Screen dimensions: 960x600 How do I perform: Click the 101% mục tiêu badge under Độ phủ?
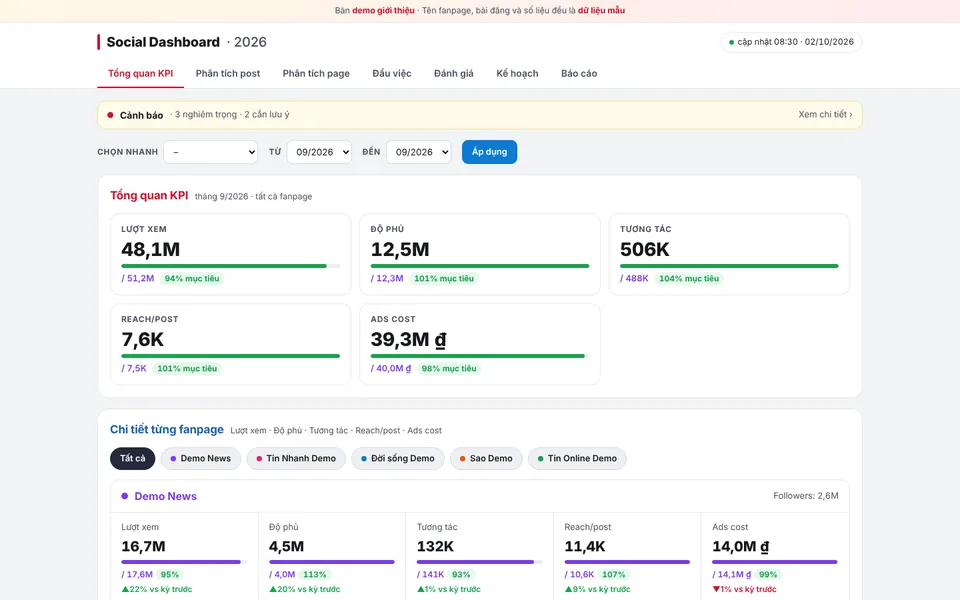point(444,279)
